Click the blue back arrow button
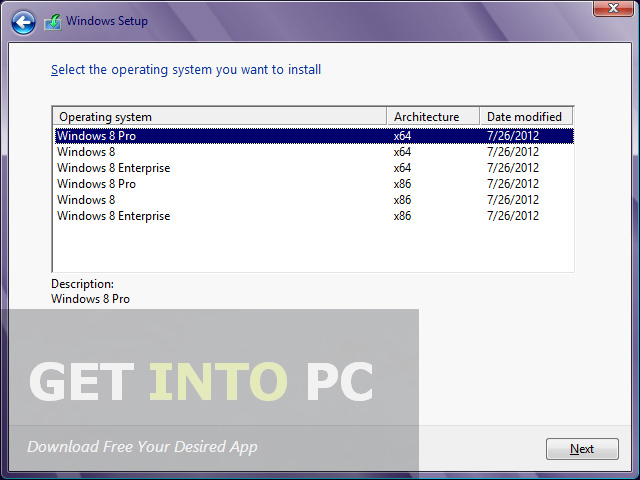The height and width of the screenshot is (480, 640). 23,22
